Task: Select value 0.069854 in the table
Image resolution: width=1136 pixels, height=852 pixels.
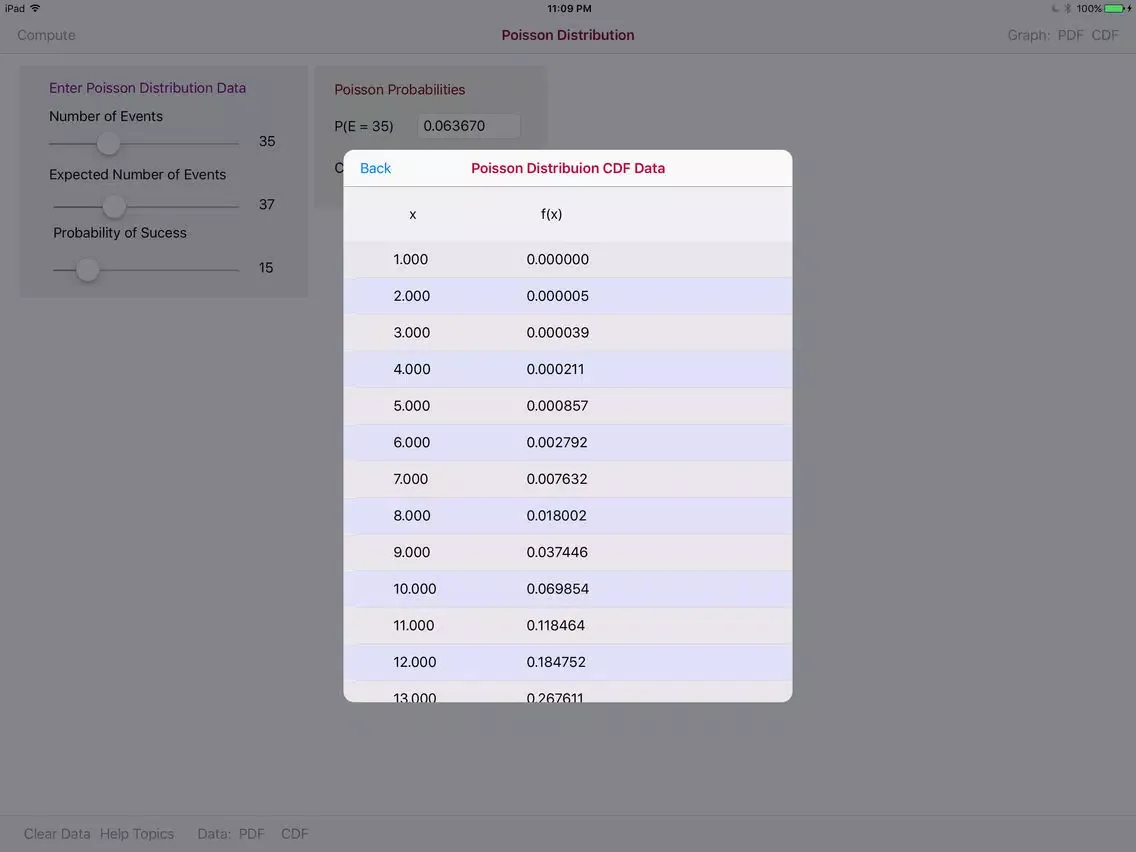Action: tap(558, 588)
